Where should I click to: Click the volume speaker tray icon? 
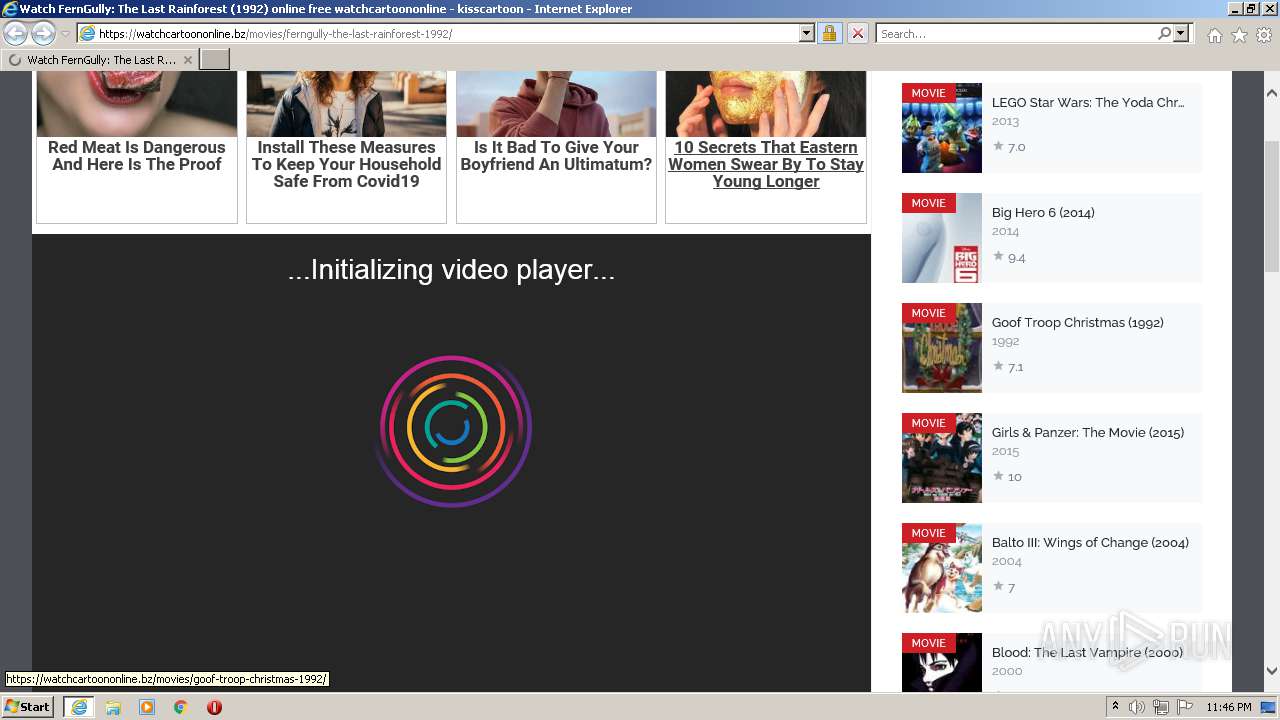coord(1137,707)
